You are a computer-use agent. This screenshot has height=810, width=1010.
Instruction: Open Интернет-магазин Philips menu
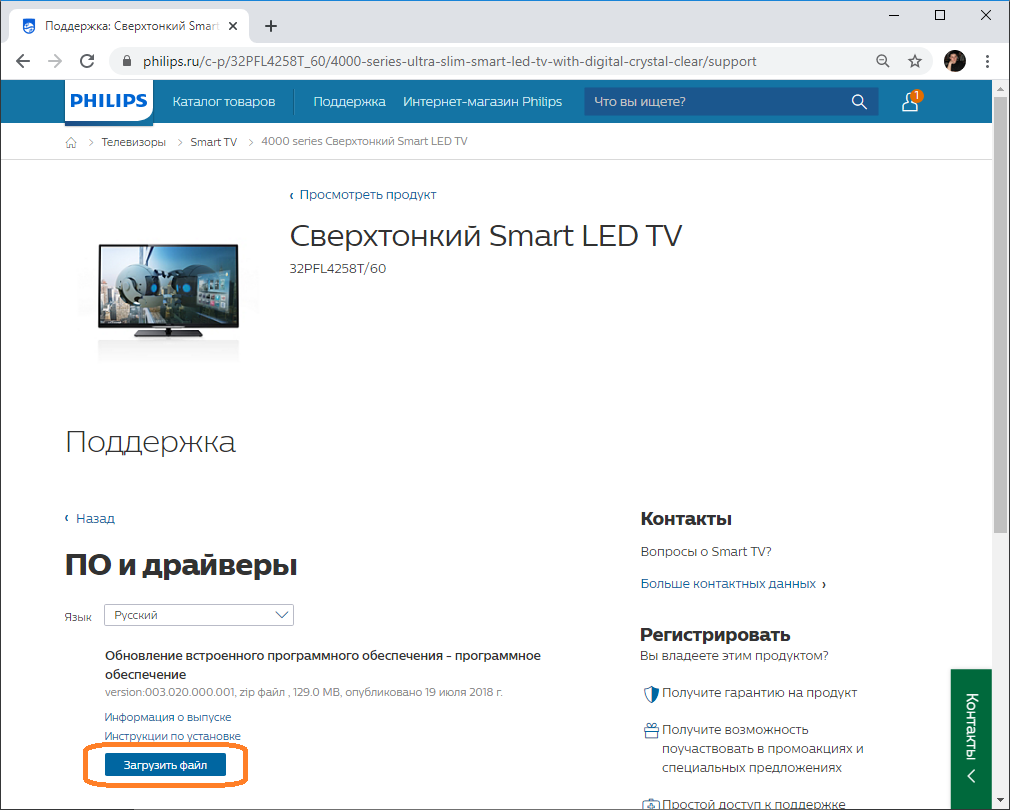coord(482,102)
